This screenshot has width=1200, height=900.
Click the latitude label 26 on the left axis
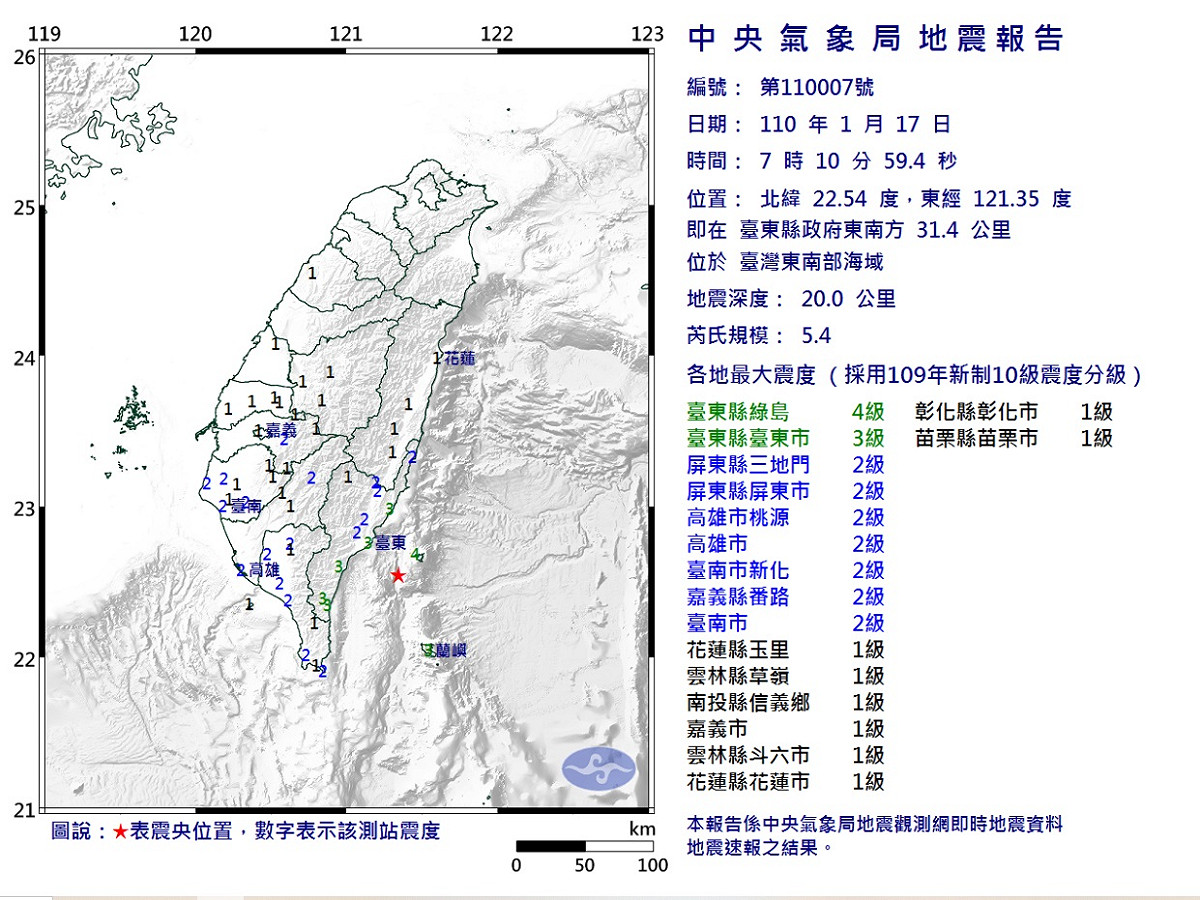(x=25, y=57)
